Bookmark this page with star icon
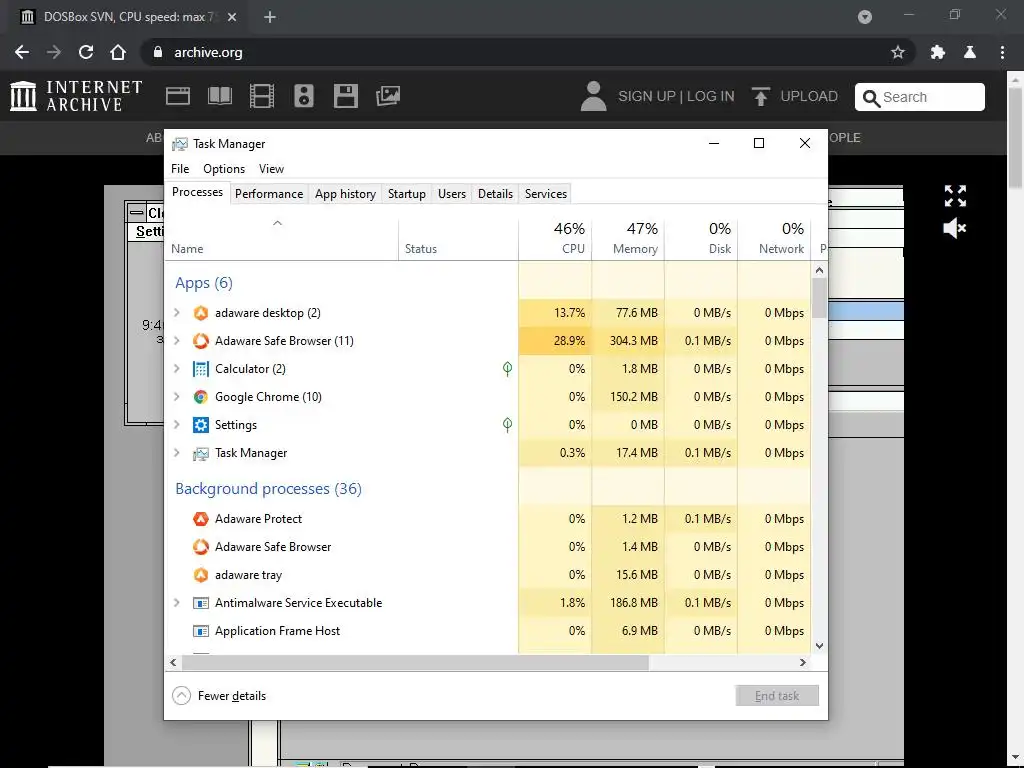Image resolution: width=1024 pixels, height=768 pixels. click(x=897, y=52)
